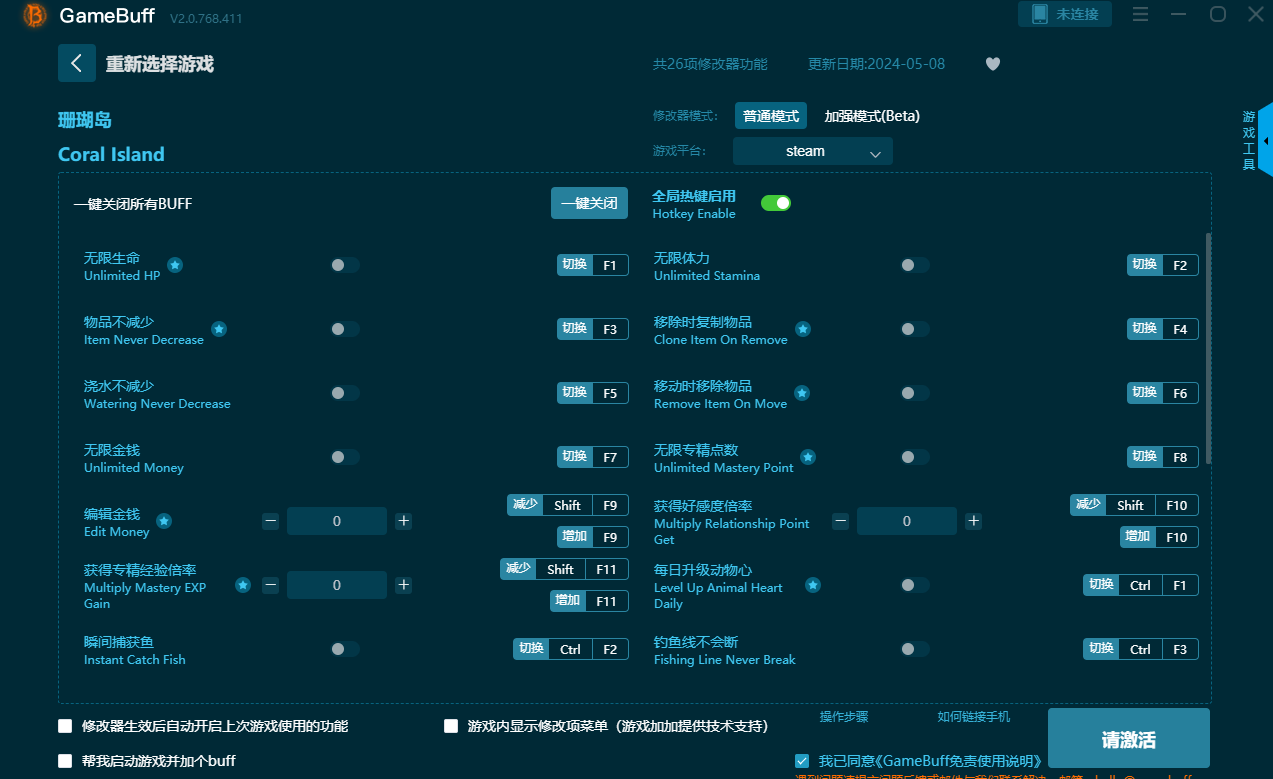The height and width of the screenshot is (779, 1273).
Task: Toggle Remove Item On Move switch
Action: [915, 393]
